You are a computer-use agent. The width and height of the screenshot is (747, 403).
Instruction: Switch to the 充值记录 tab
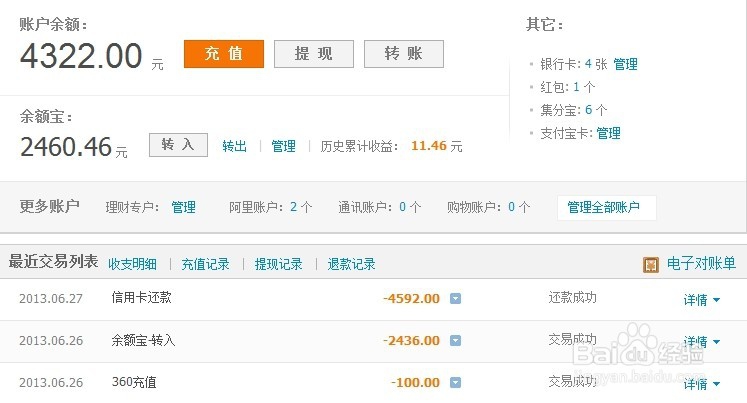(205, 264)
